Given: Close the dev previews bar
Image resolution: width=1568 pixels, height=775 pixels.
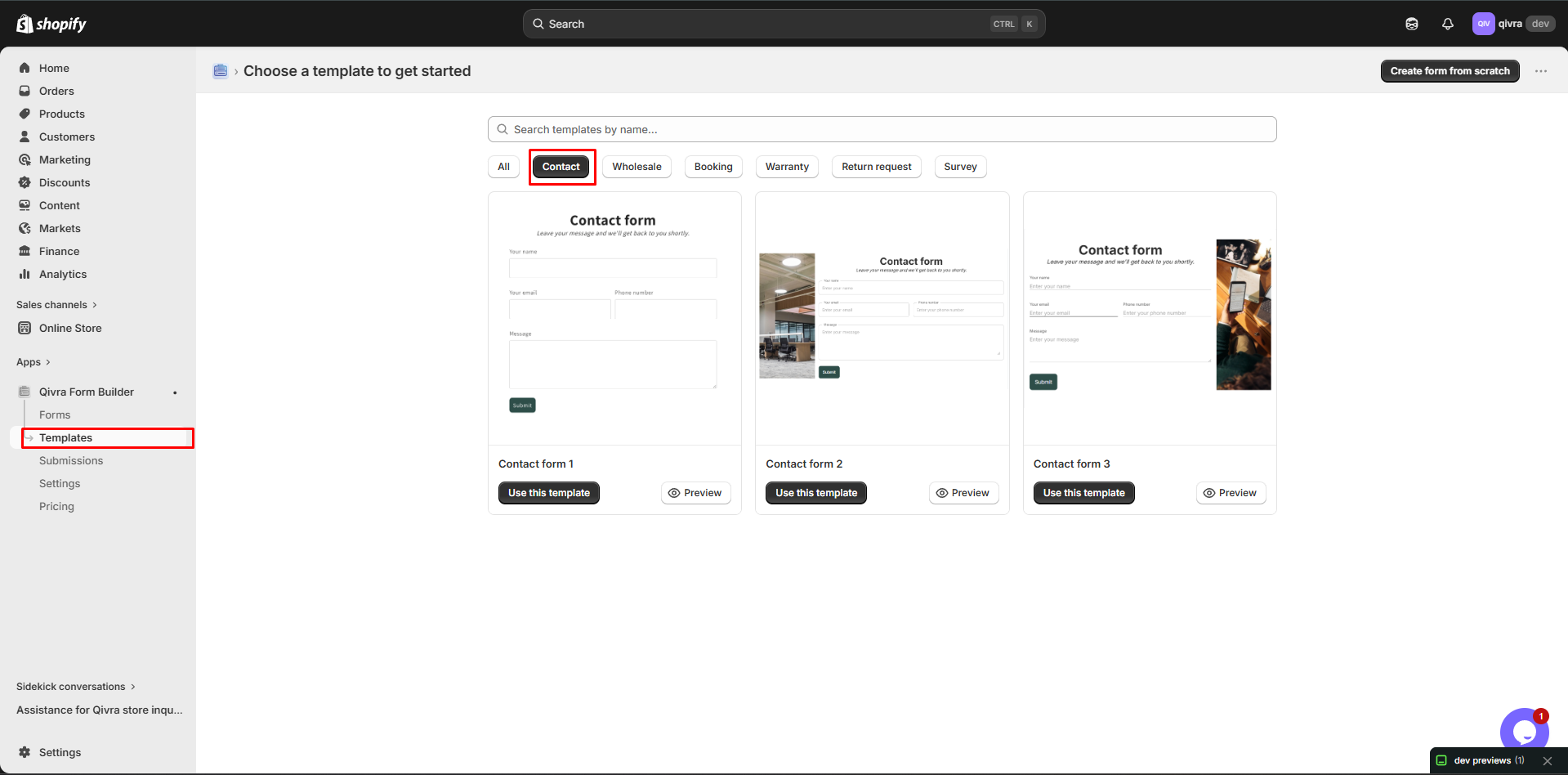Looking at the screenshot, I should tap(1548, 761).
